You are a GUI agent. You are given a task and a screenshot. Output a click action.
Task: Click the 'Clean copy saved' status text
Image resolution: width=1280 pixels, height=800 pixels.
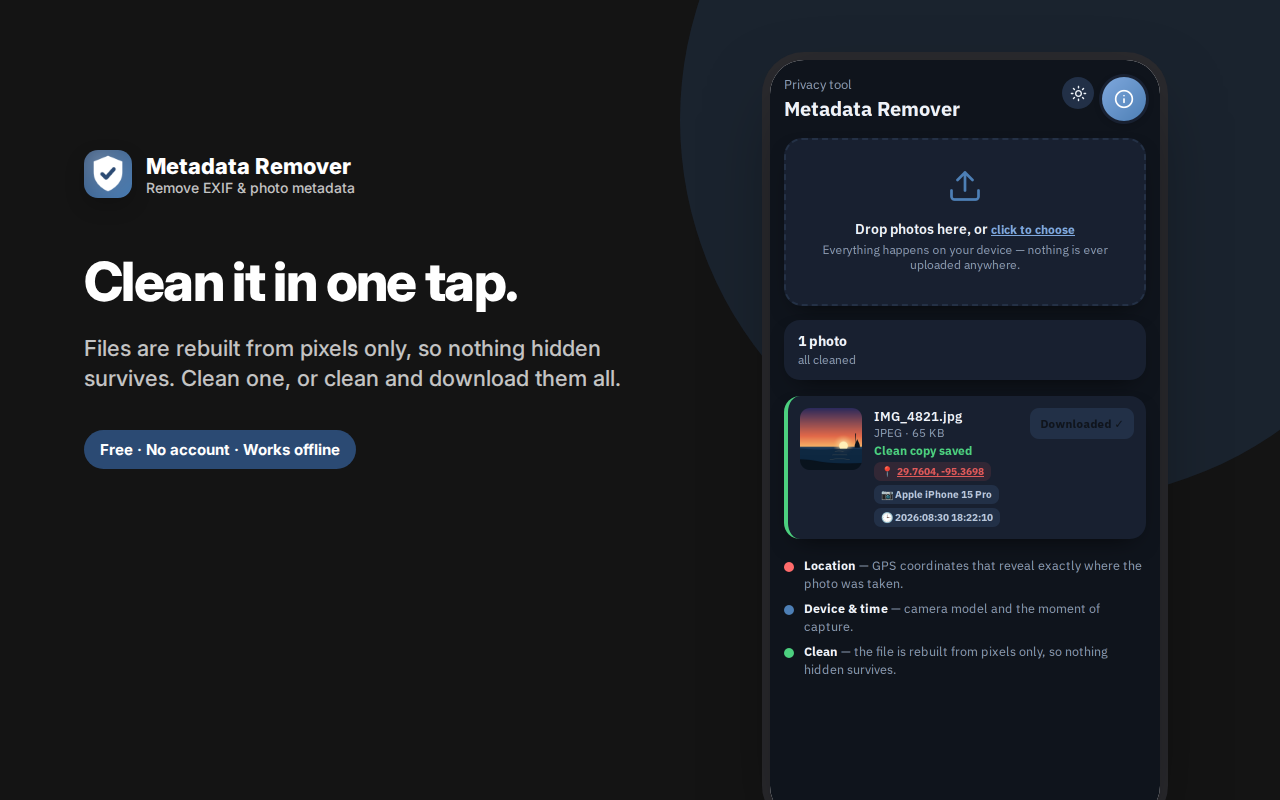[x=923, y=451]
